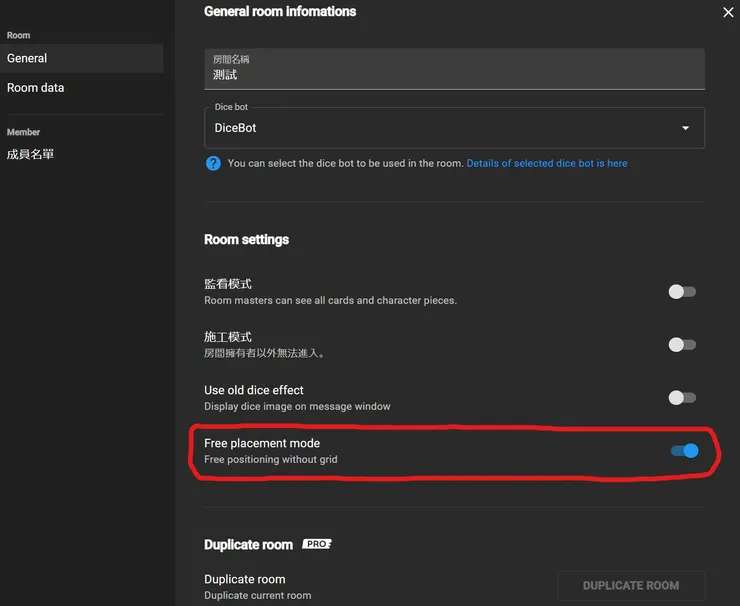This screenshot has height=606, width=740.
Task: Disable Free placement mode switch
Action: (684, 451)
